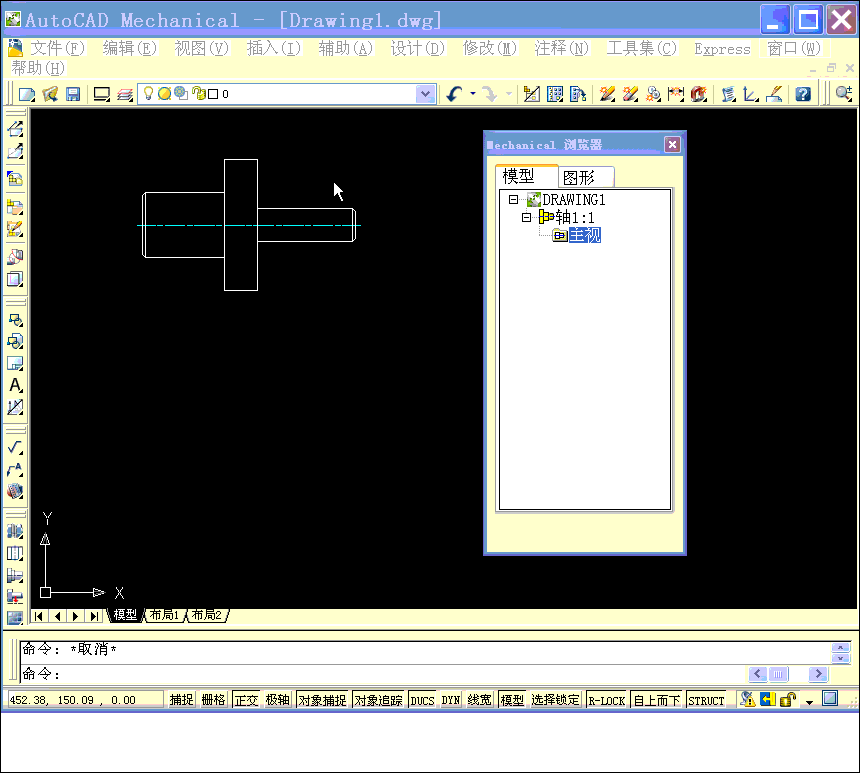The width and height of the screenshot is (860, 773).
Task: Open the Undo history dropdown arrow
Action: (x=473, y=94)
